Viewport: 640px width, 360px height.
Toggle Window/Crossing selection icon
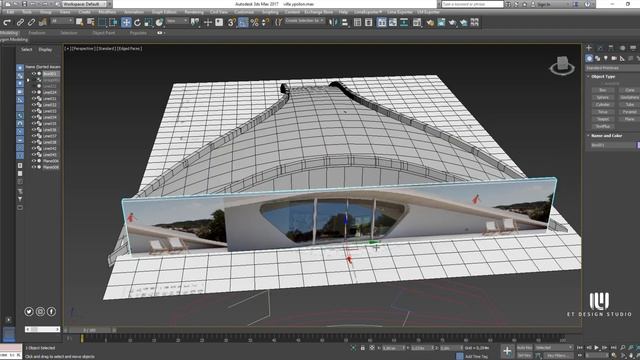tap(113, 22)
